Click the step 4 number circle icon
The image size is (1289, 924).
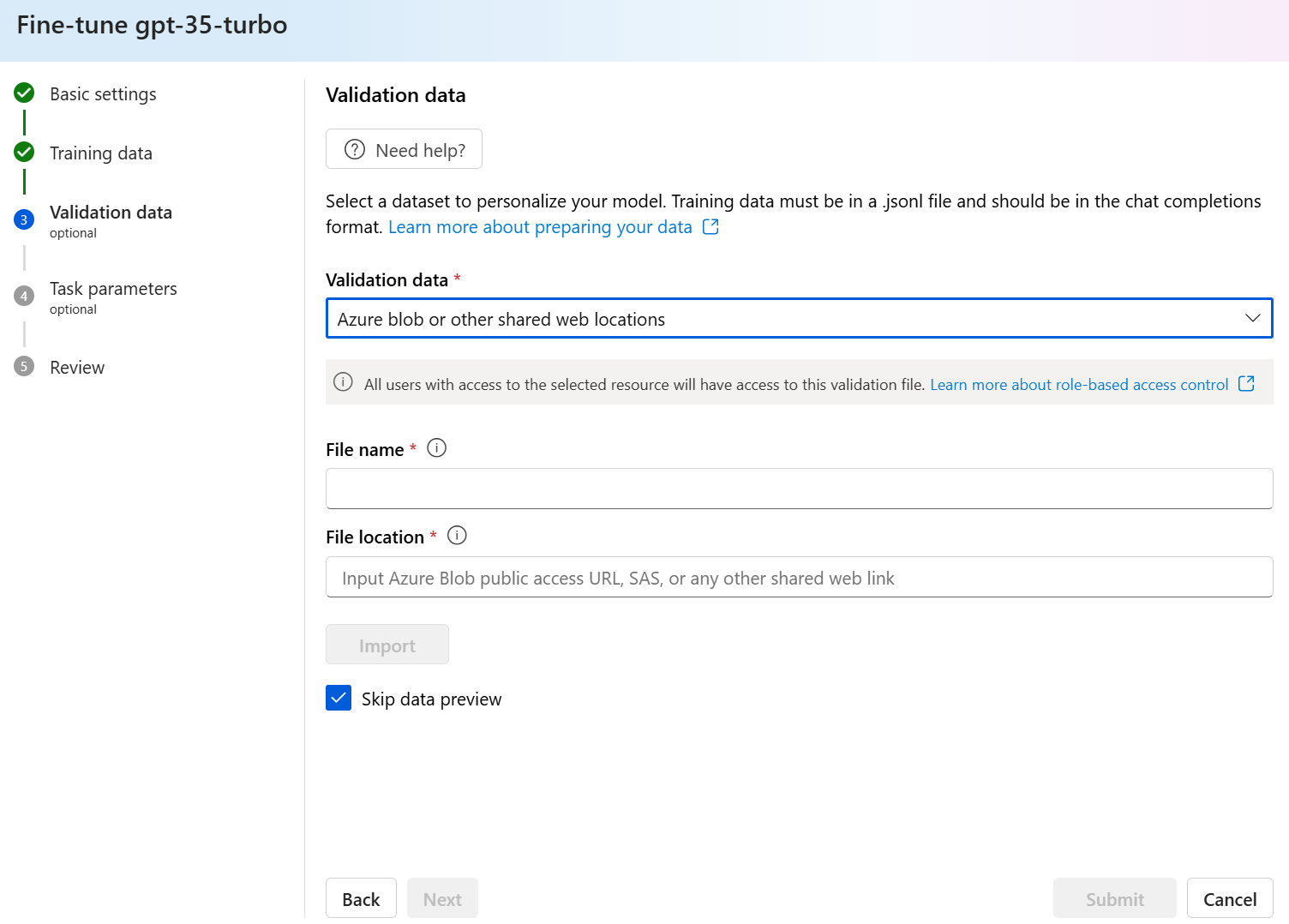(x=24, y=296)
